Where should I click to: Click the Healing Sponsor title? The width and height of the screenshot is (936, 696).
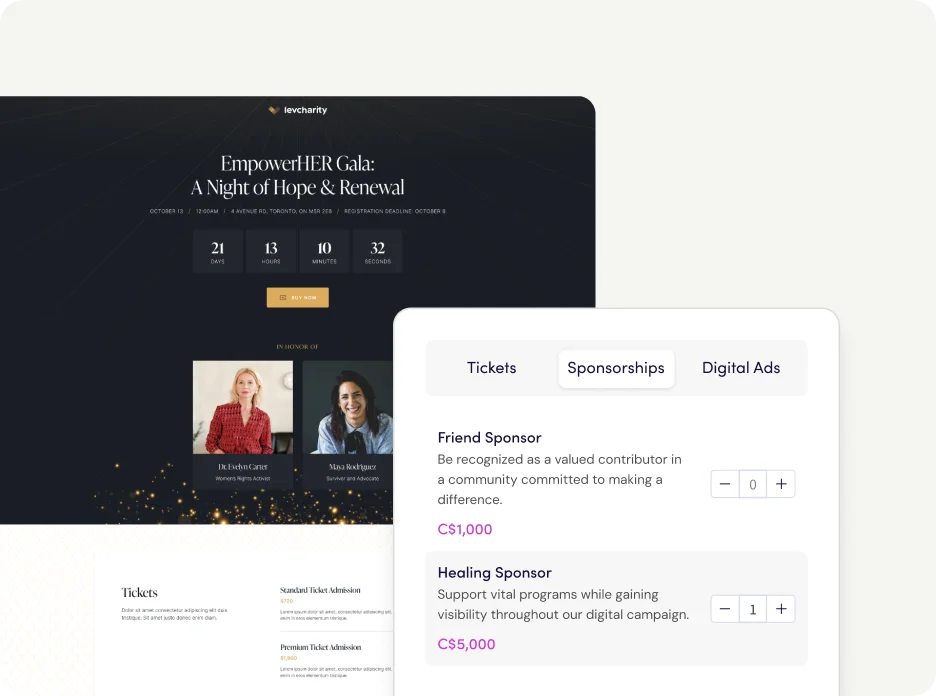click(494, 572)
